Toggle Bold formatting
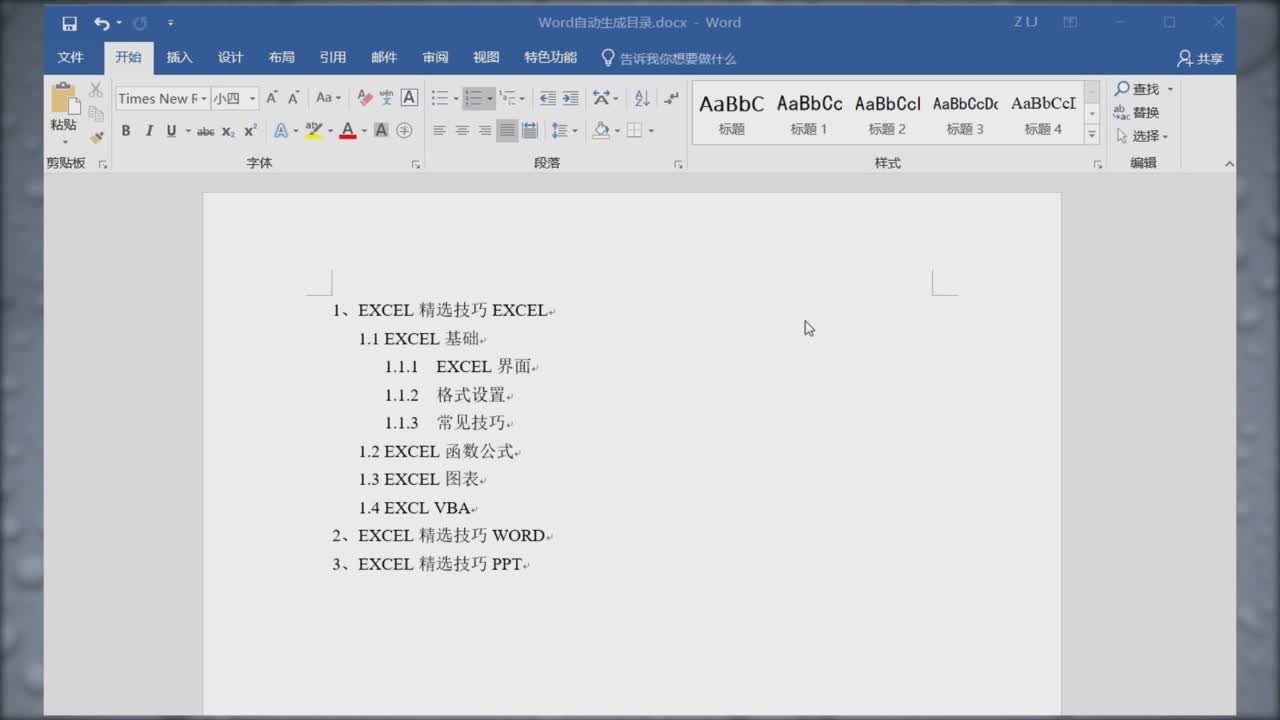The image size is (1280, 720). point(126,131)
